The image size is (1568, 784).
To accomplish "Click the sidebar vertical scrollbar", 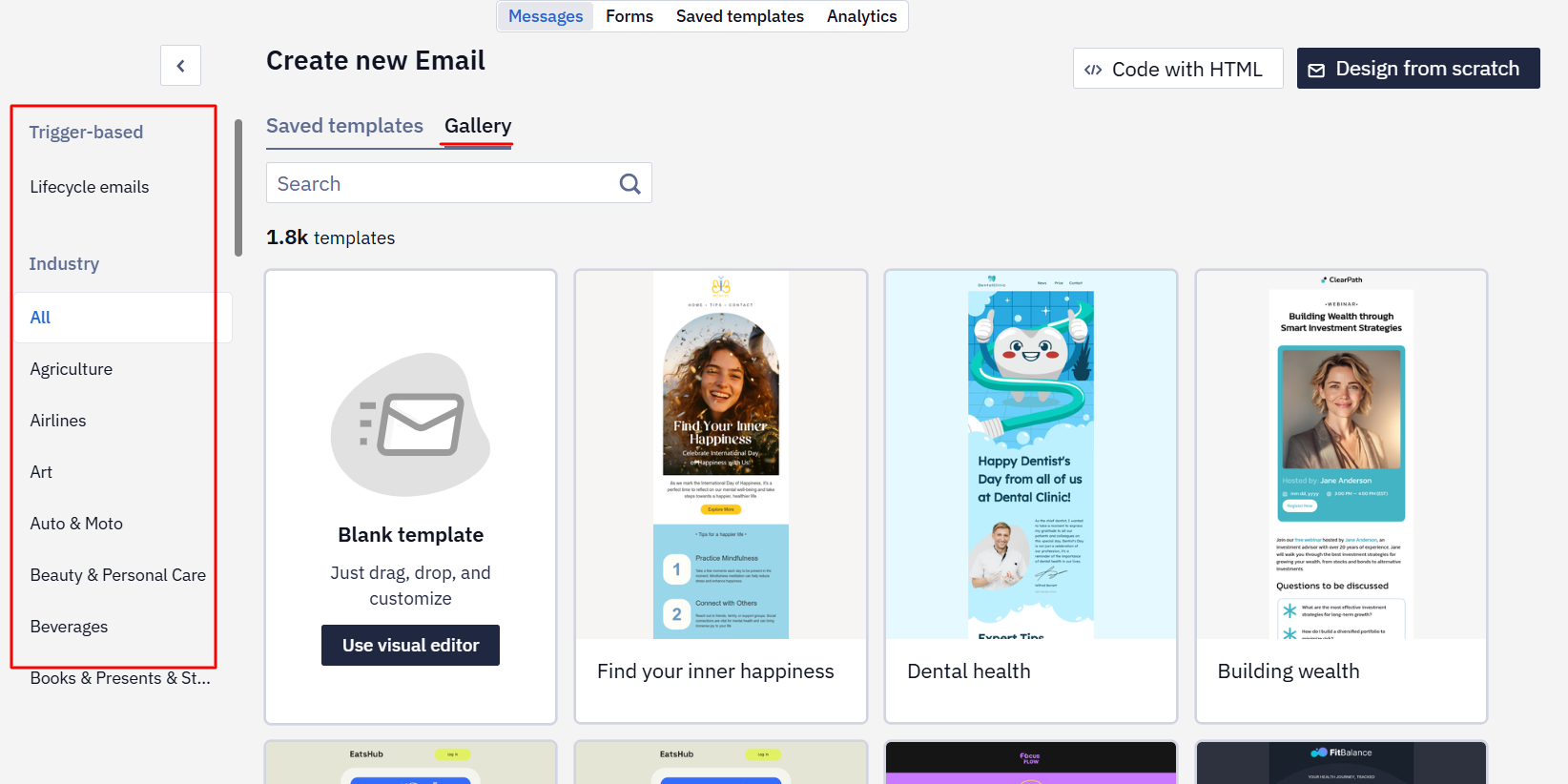I will point(238,188).
